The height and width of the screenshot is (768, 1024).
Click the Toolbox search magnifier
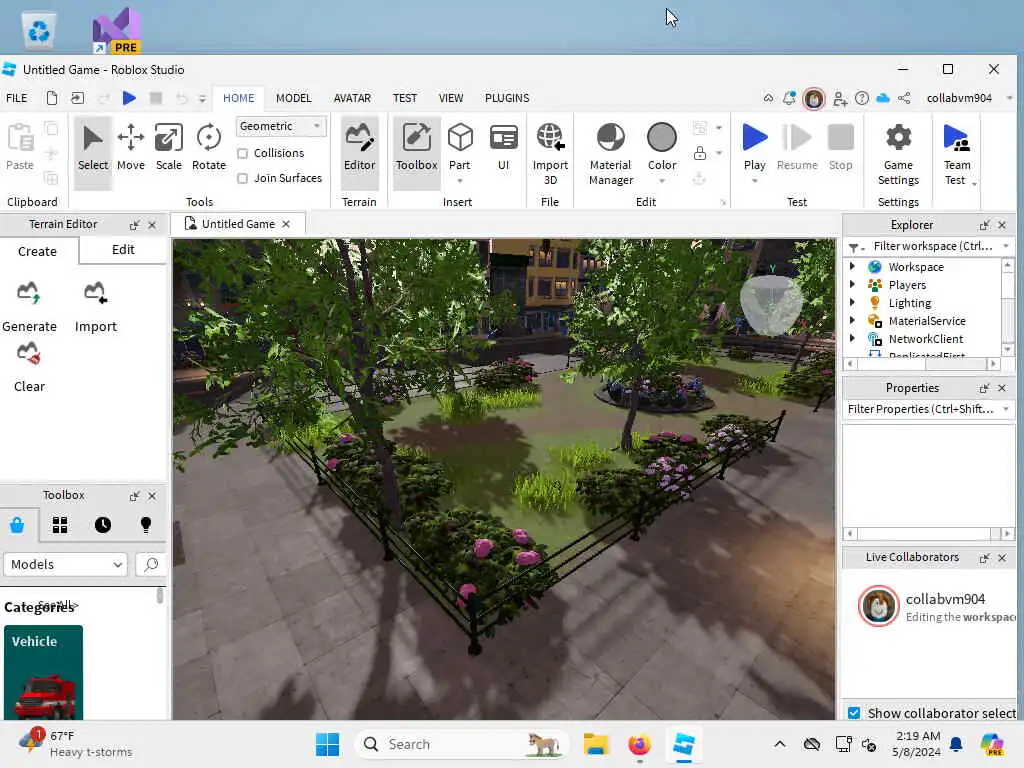tap(151, 564)
